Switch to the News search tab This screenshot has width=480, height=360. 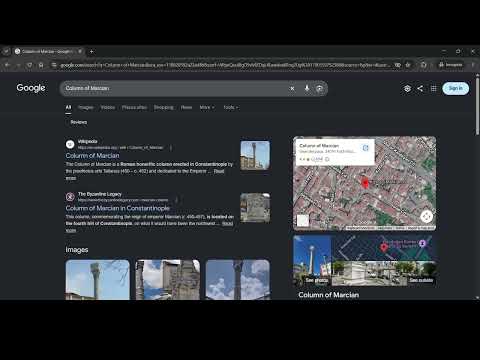186,107
